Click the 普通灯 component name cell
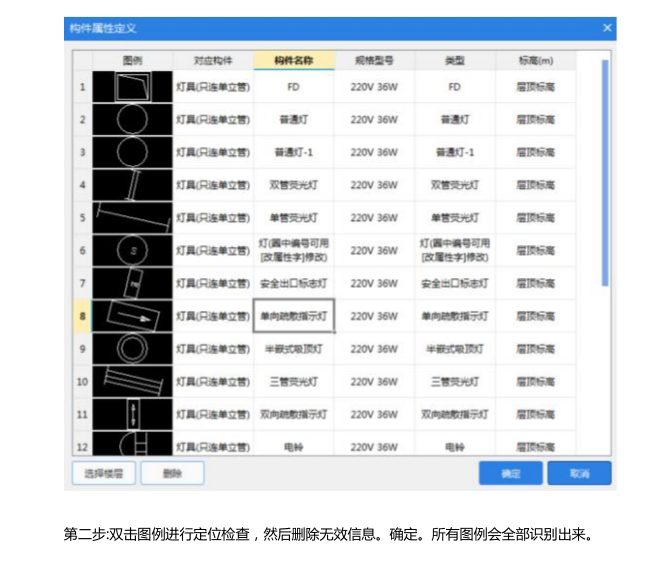 point(294,119)
